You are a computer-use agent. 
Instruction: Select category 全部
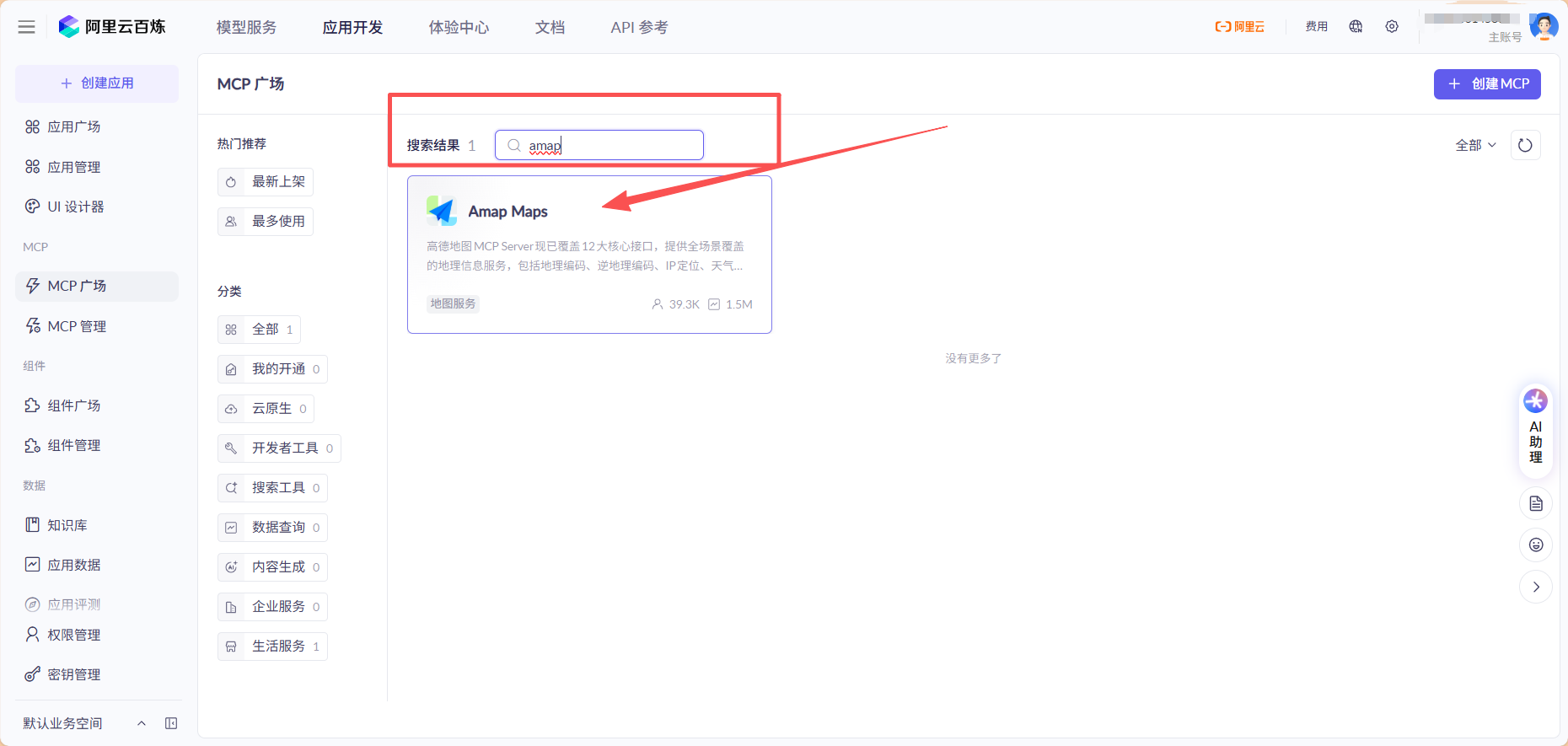[x=259, y=330]
